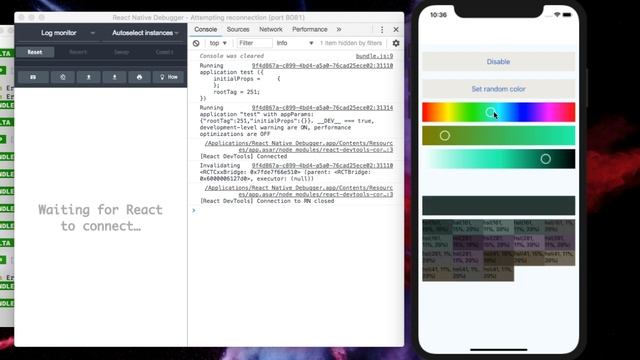
Task: Switch to the Network tab
Action: pos(271,29)
